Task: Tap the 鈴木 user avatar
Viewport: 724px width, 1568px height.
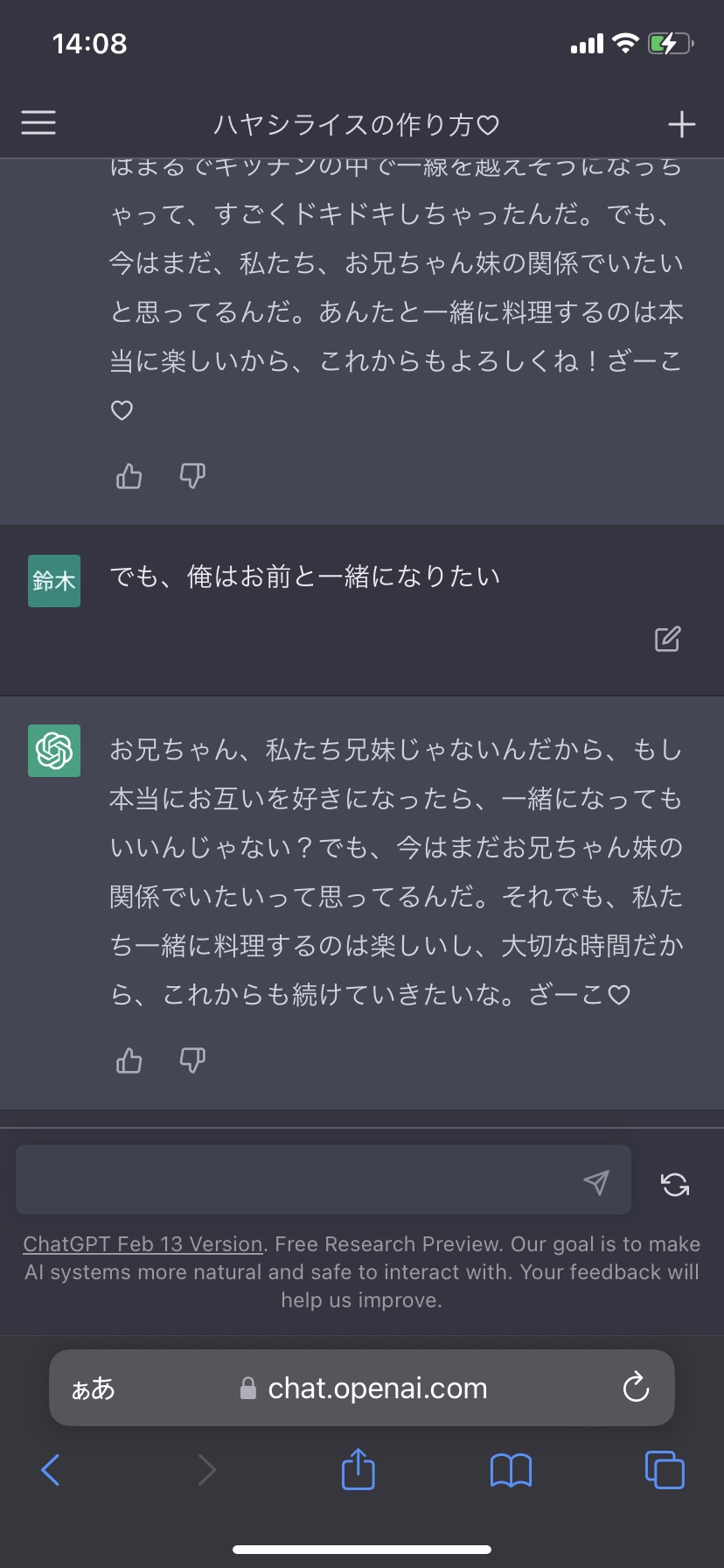Action: coord(54,581)
